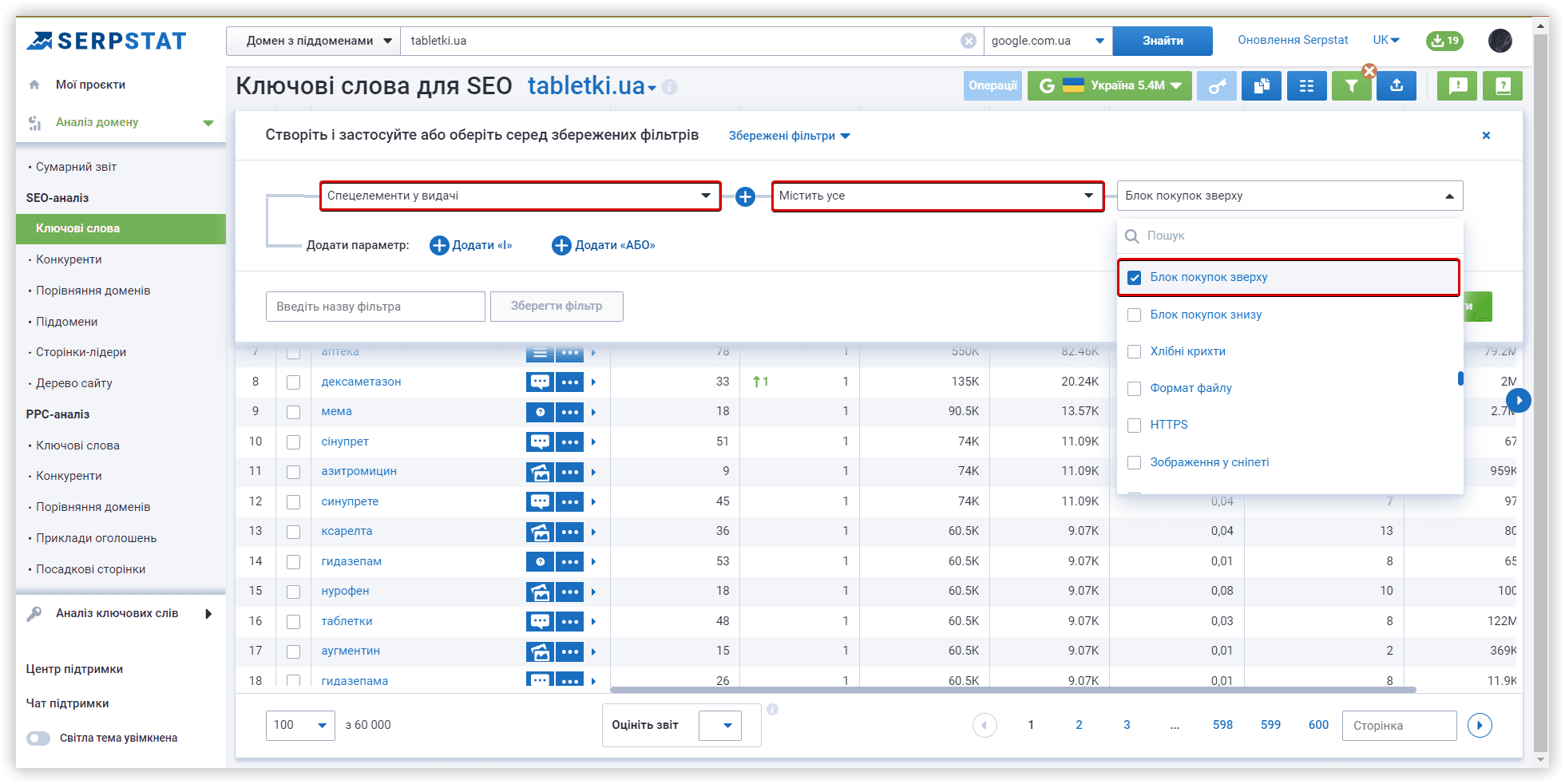The width and height of the screenshot is (1565, 784).
Task: Check the Блок покупок знизу option
Action: pos(1134,315)
